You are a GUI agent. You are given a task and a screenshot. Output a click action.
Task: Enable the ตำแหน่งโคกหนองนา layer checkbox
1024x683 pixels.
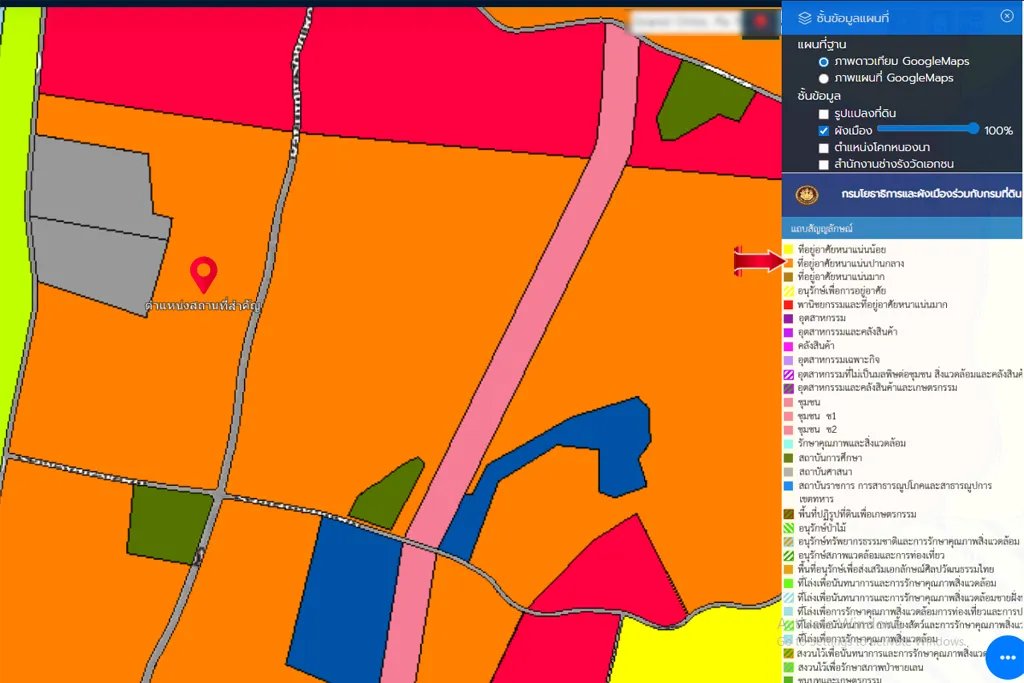coord(824,148)
